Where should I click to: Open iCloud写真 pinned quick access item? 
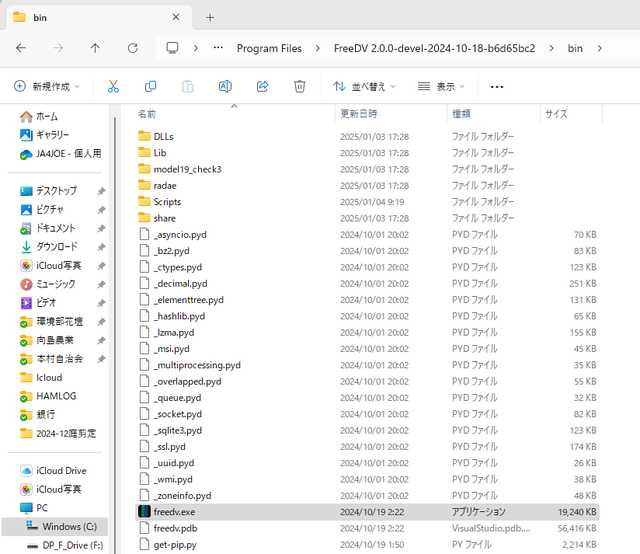(x=51, y=266)
